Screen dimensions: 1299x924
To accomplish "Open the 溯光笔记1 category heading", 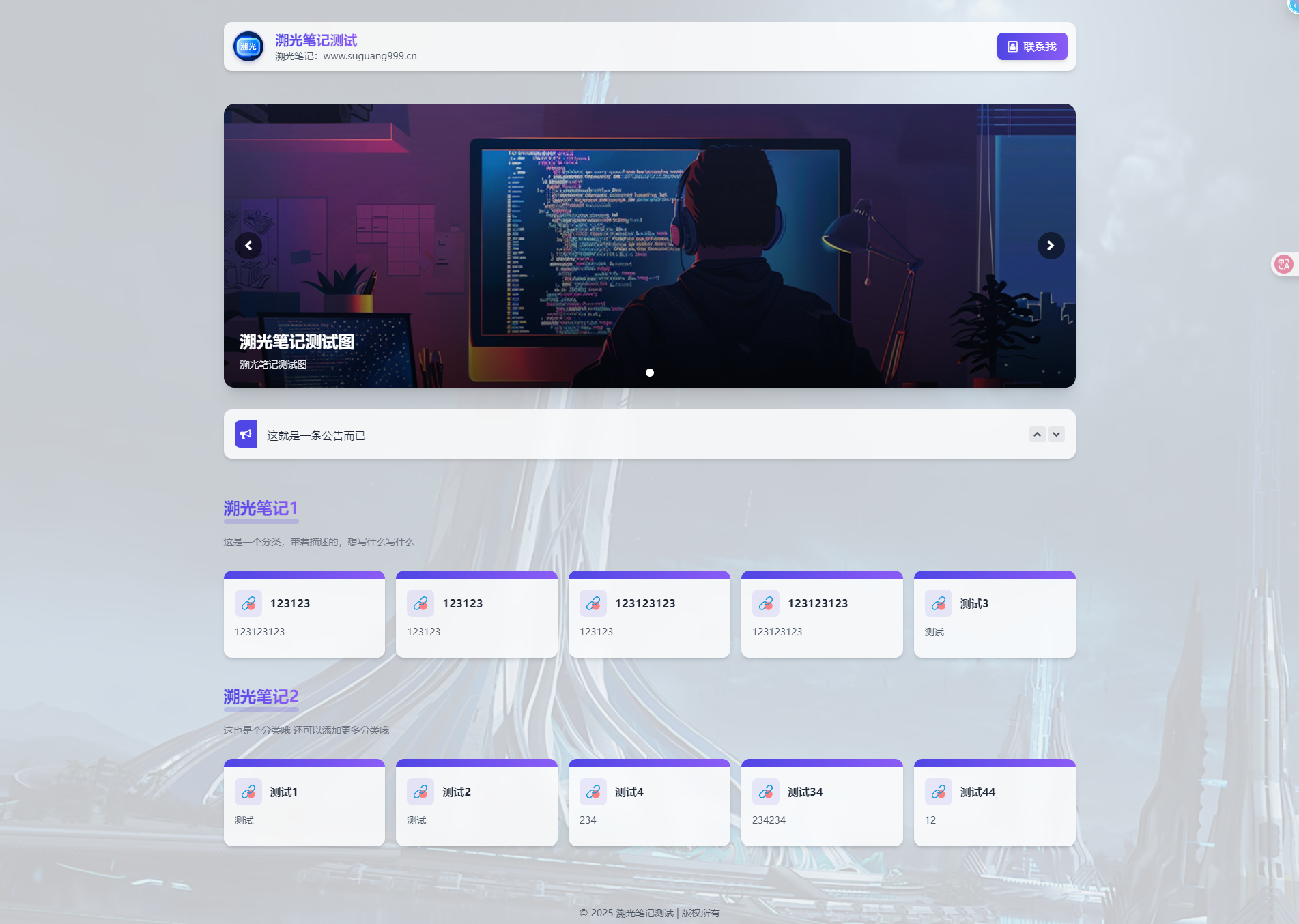I will (x=261, y=508).
